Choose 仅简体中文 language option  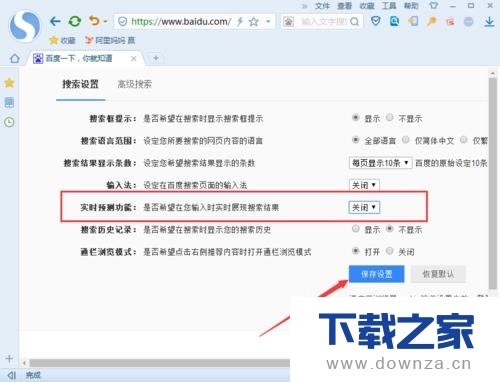point(406,140)
